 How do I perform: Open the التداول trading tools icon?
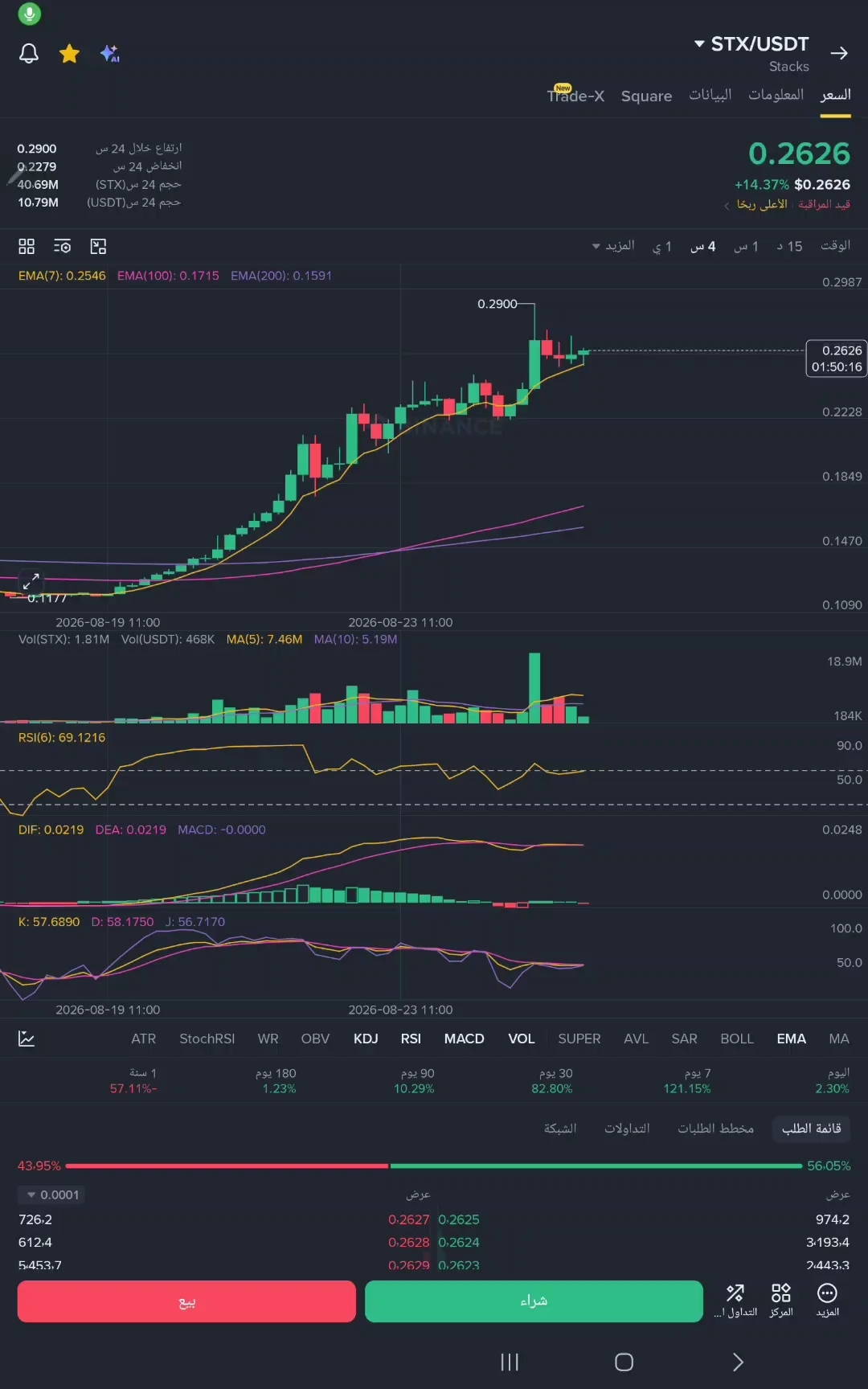coord(735,1301)
